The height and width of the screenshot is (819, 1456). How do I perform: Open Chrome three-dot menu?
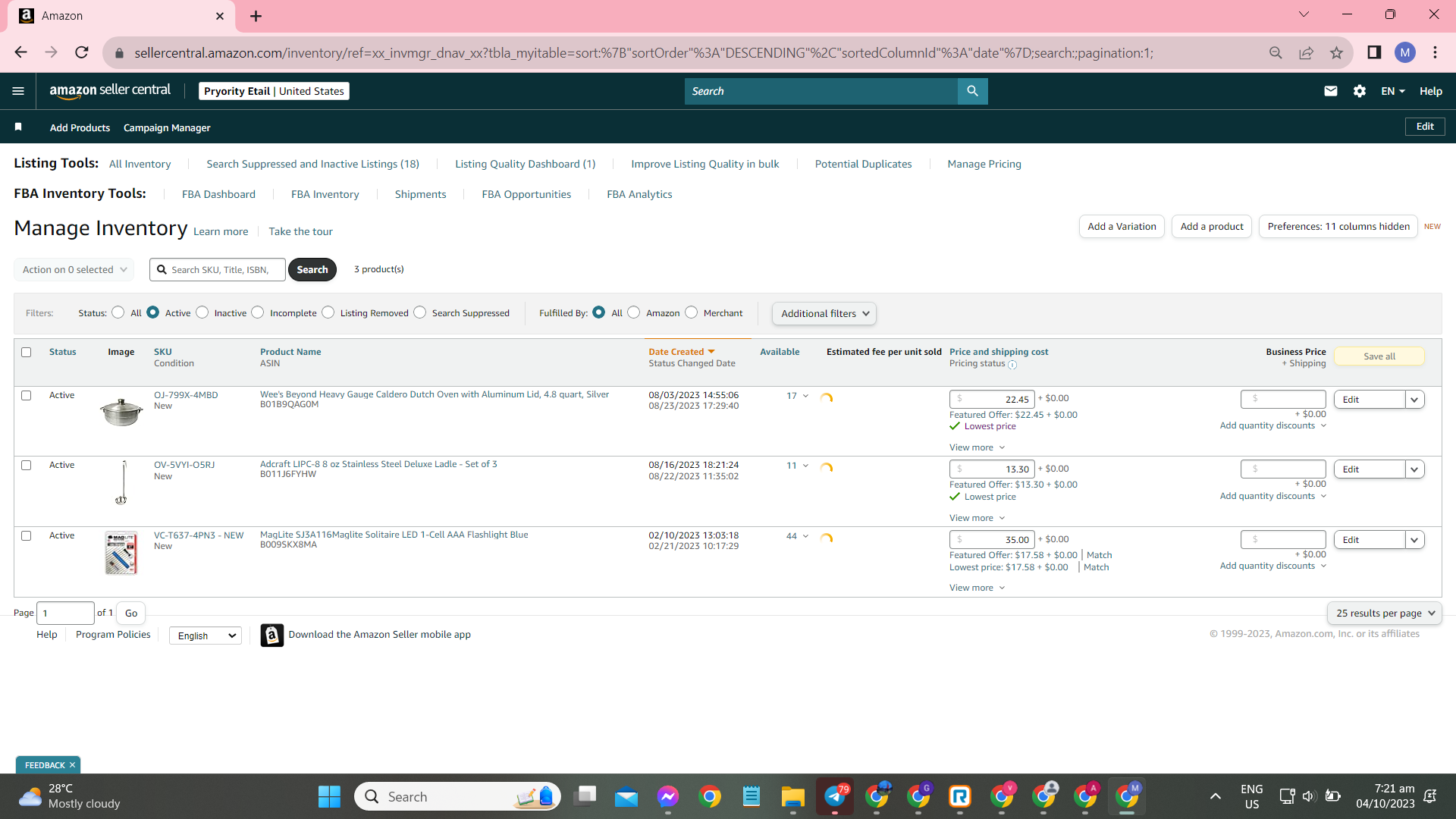point(1435,52)
